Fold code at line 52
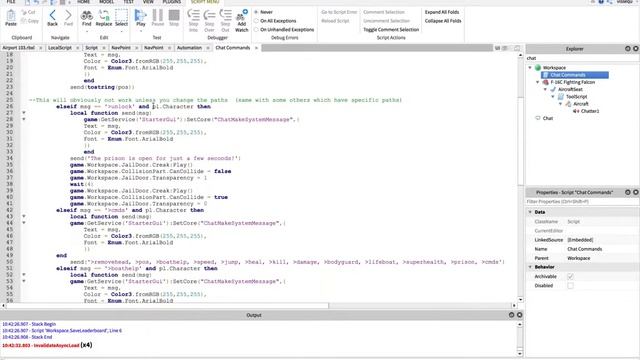Screen dimensions: 640x360 tap(24, 275)
